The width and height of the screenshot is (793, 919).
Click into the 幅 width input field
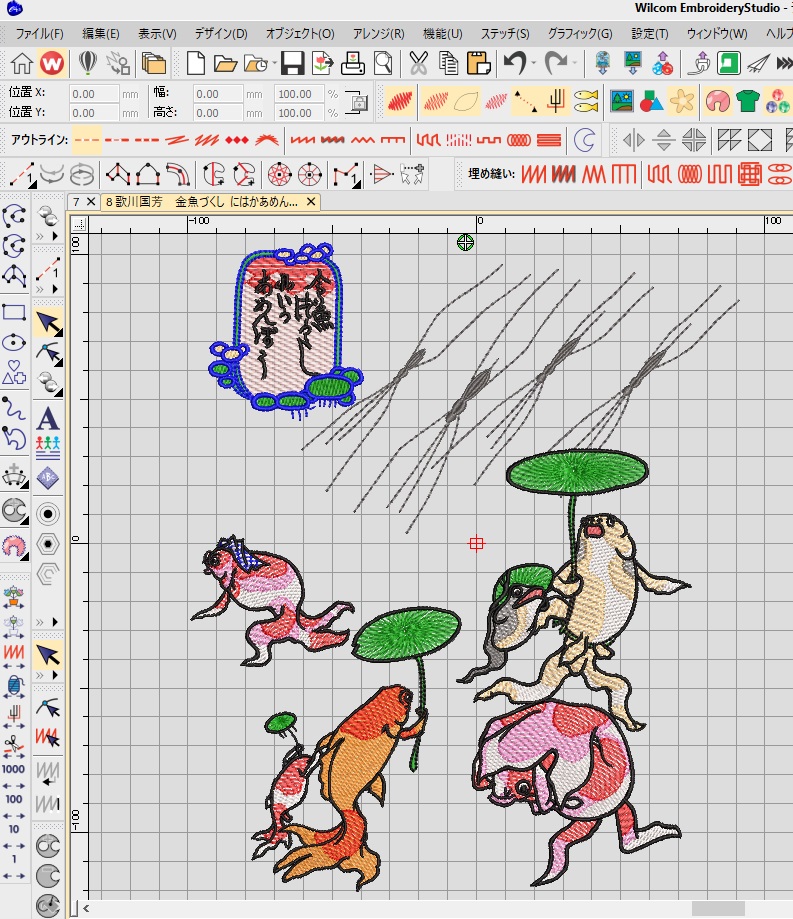pyautogui.click(x=219, y=94)
